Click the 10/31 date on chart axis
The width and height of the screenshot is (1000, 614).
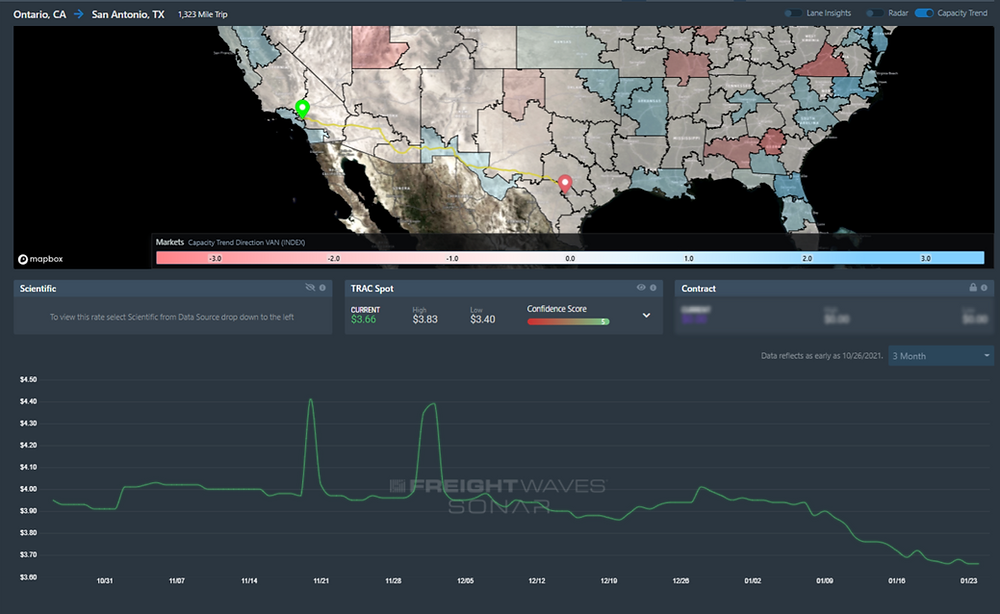[x=105, y=581]
